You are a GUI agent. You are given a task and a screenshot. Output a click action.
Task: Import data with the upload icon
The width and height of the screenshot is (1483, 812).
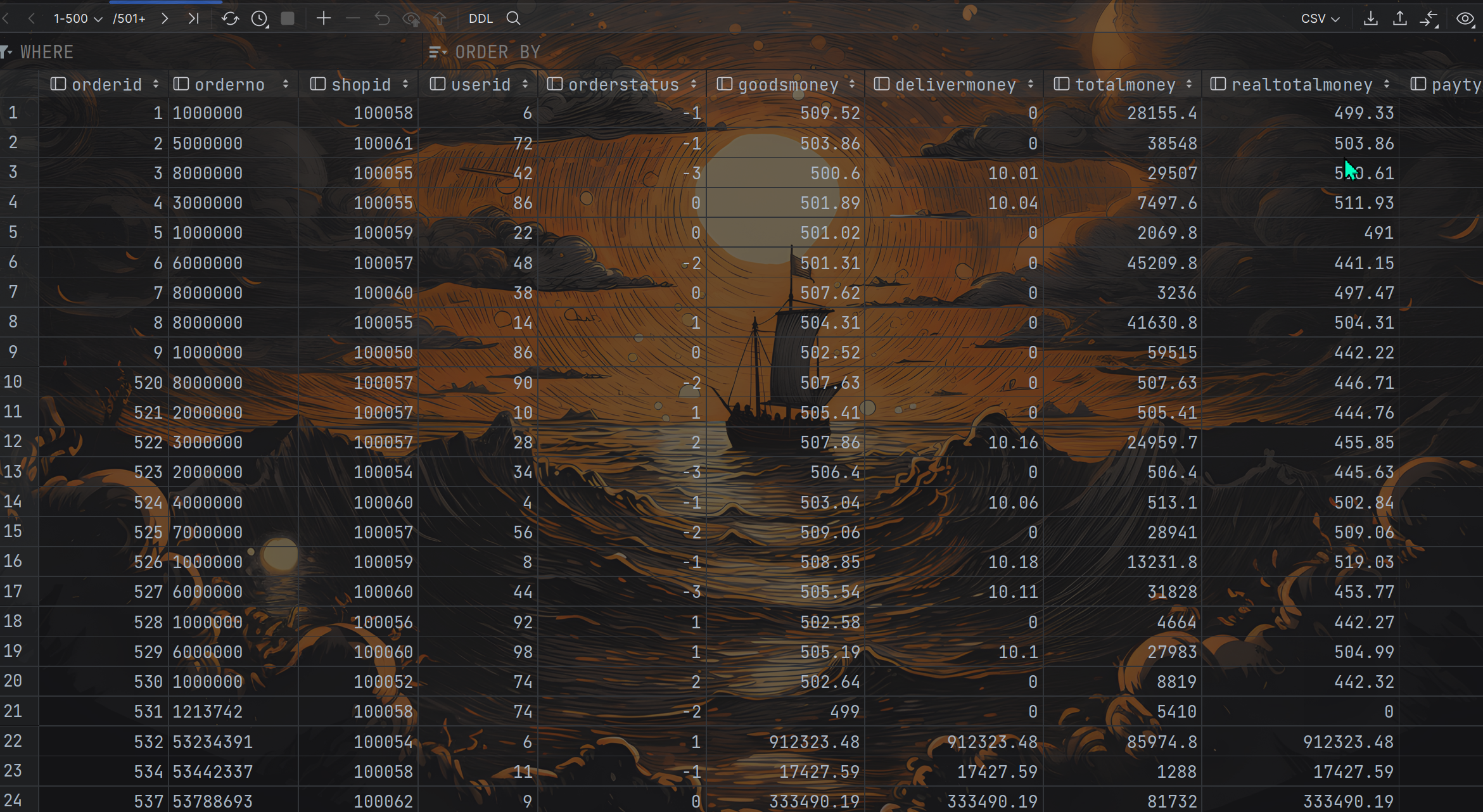[x=1400, y=18]
